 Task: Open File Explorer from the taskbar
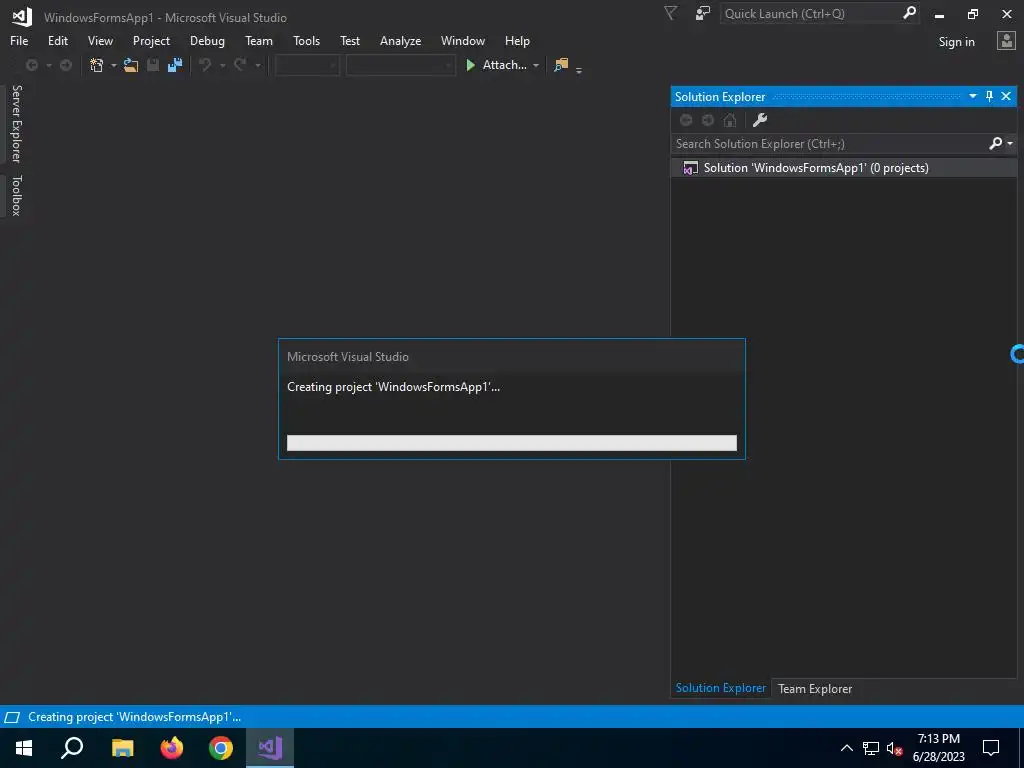(122, 748)
